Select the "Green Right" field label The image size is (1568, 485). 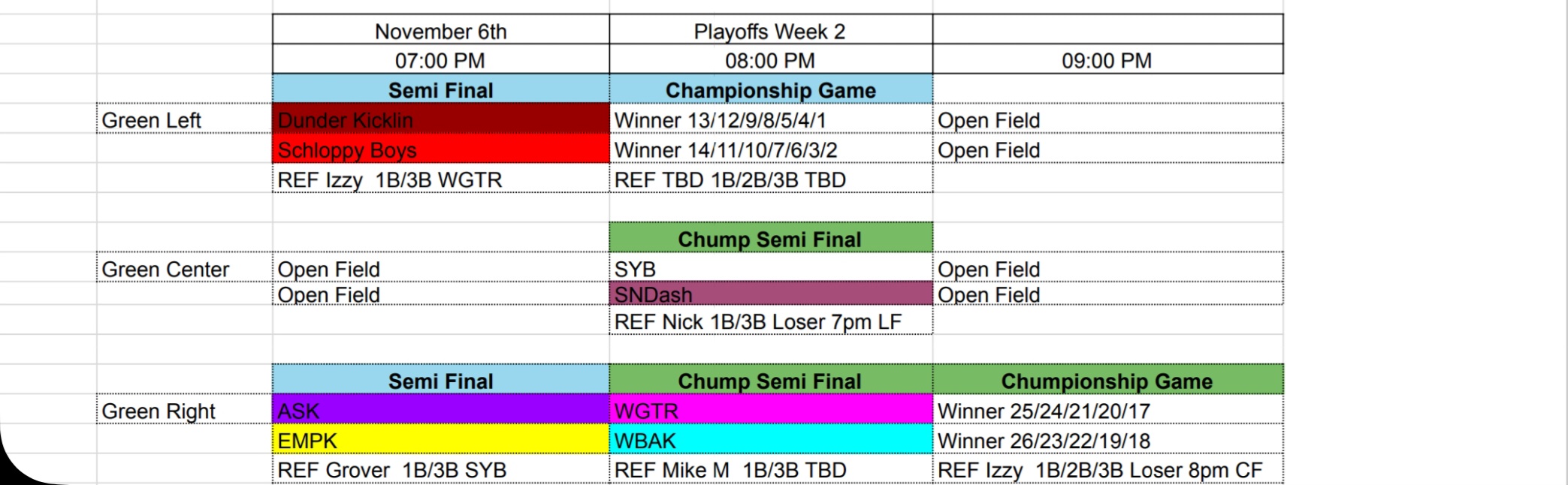184,411
